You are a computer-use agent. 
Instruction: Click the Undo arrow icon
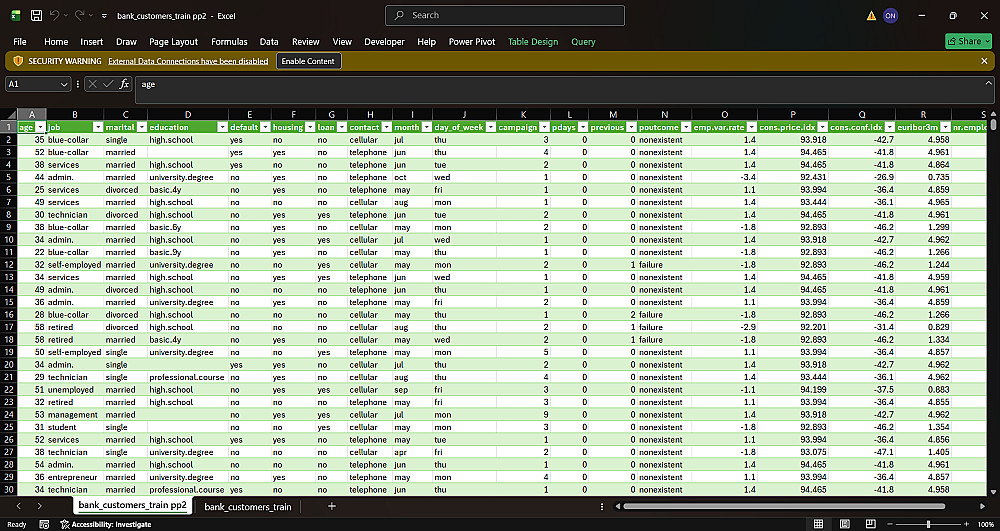pos(55,15)
